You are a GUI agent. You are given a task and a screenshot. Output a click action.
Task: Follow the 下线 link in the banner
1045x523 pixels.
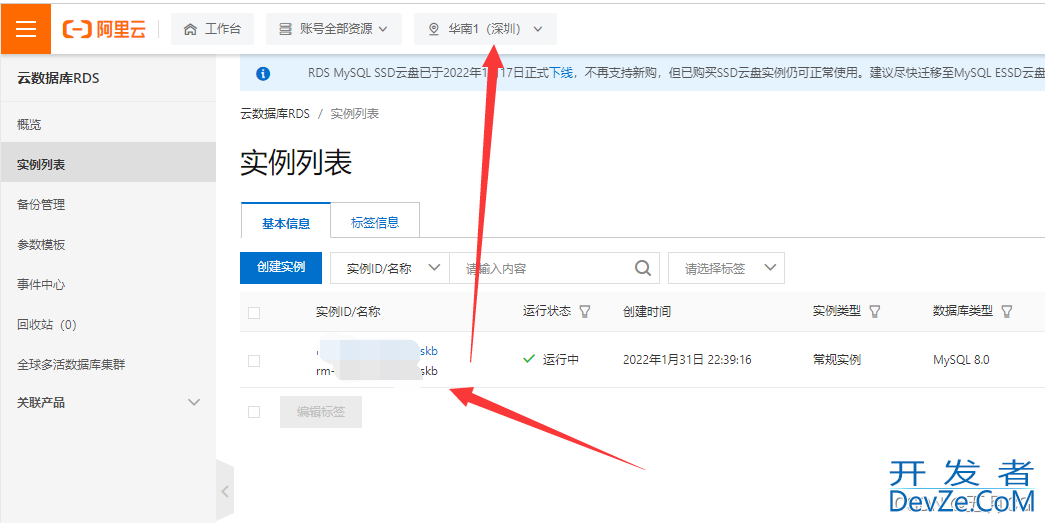pyautogui.click(x=560, y=73)
